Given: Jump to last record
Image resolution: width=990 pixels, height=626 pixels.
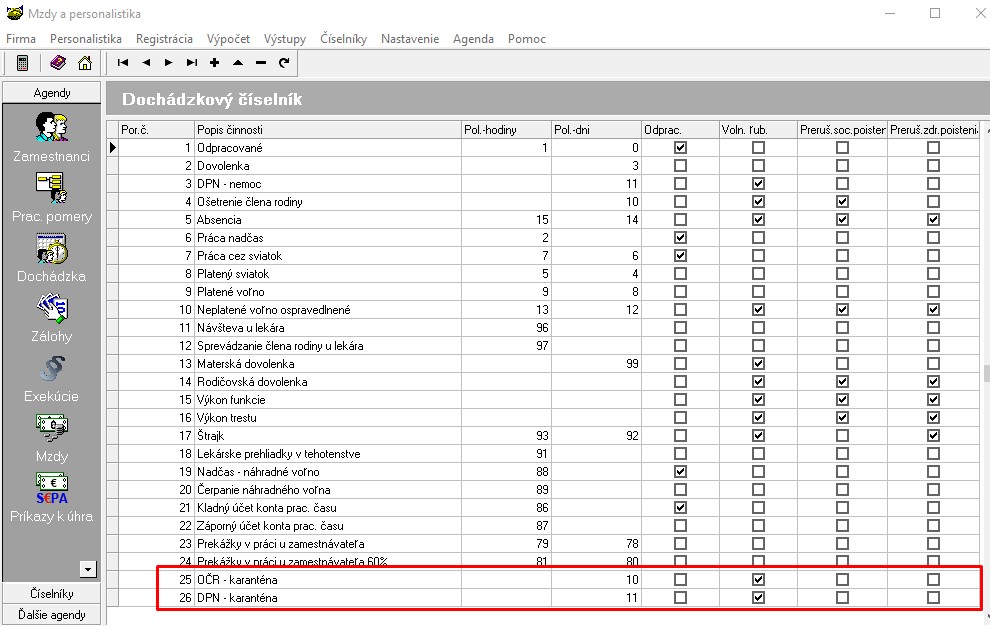Looking at the screenshot, I should tap(192, 63).
